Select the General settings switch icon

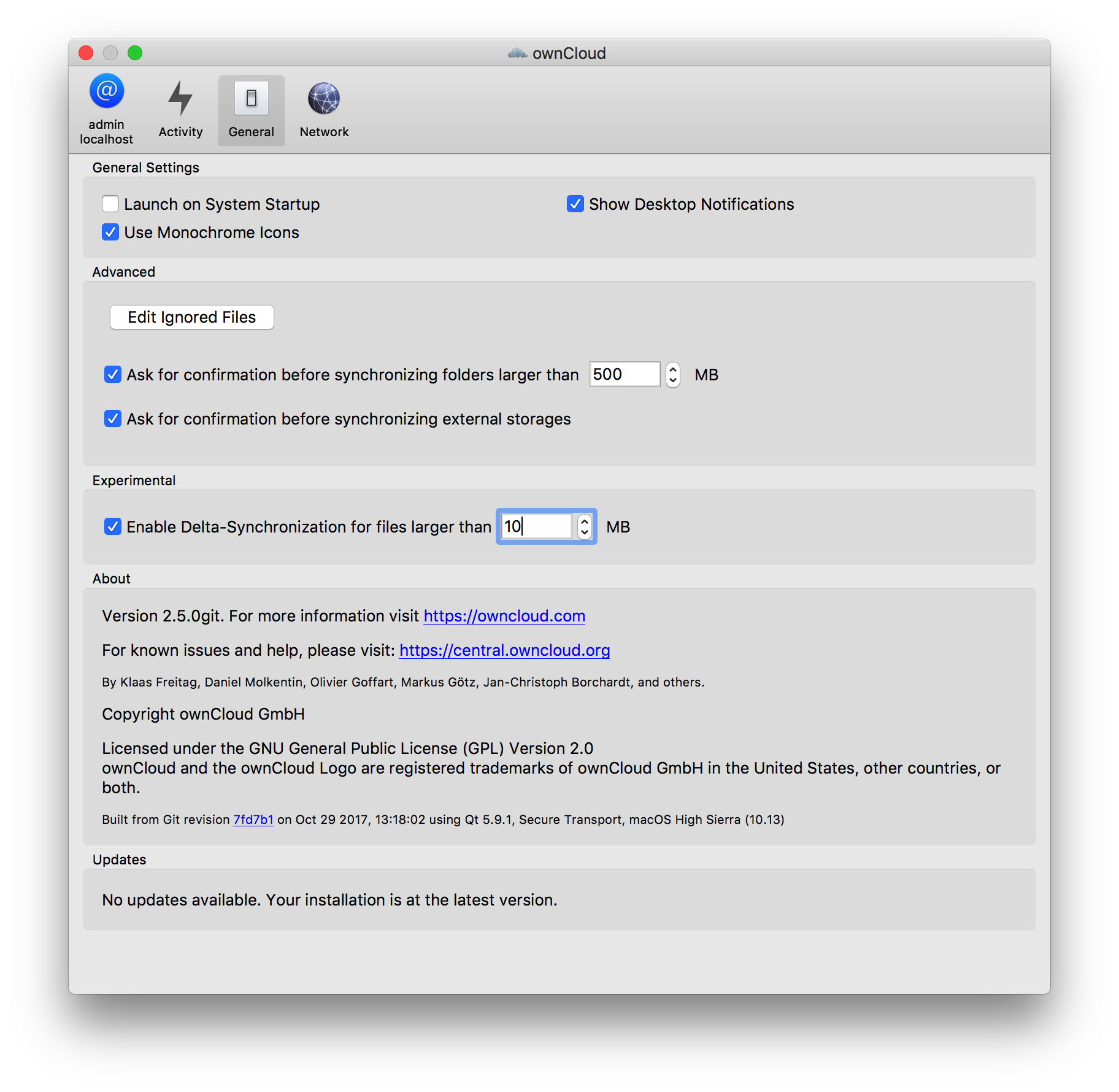tap(252, 98)
